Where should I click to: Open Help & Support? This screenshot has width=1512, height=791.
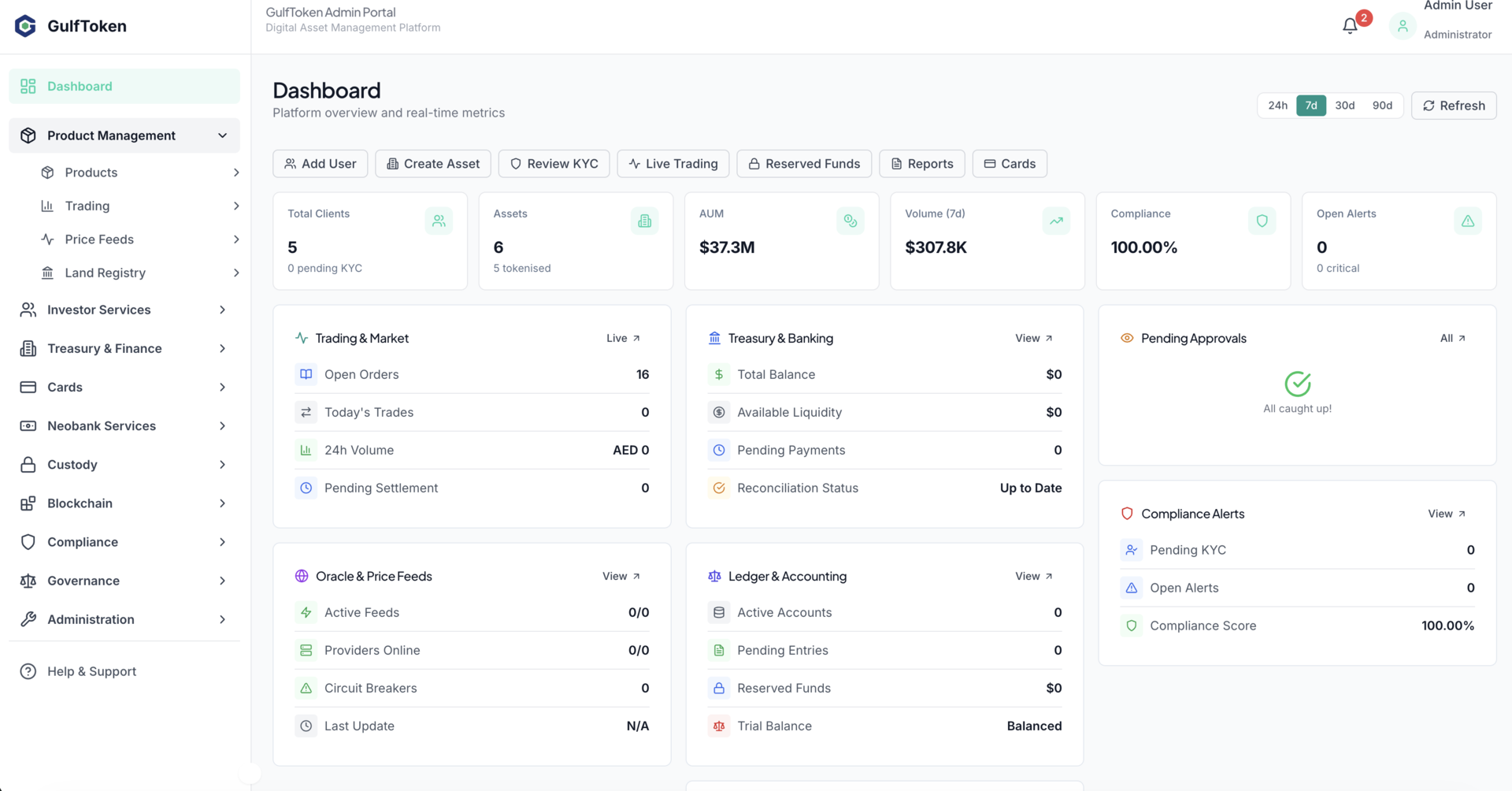pos(91,670)
